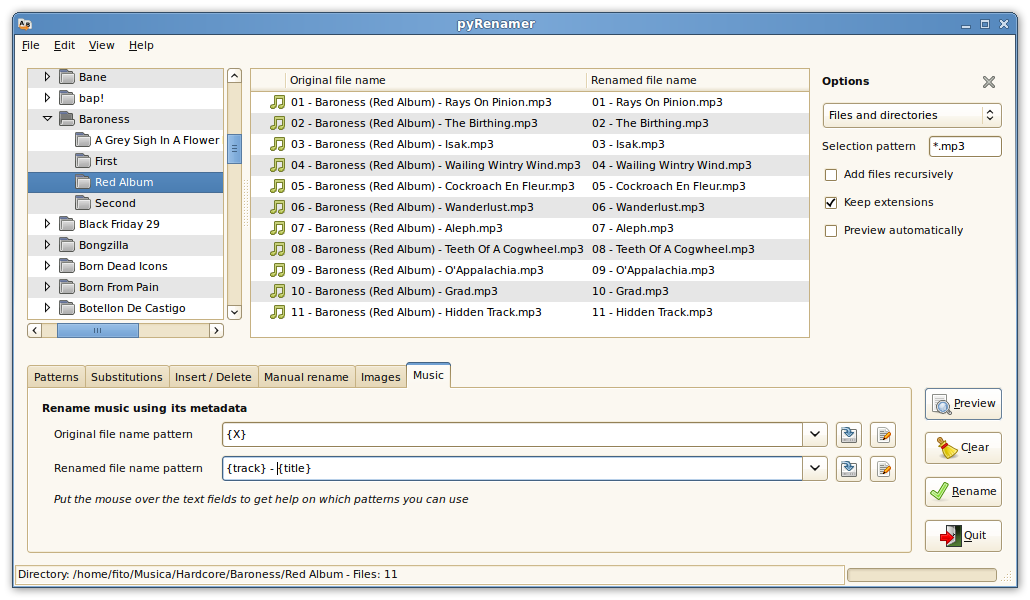Click folder tree scroll up arrow
This screenshot has width=1030, height=600.
point(235,76)
